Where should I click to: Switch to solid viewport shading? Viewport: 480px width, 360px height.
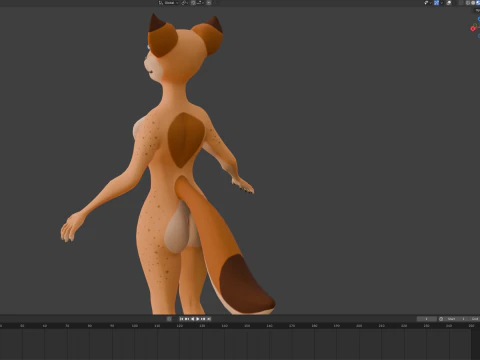(x=473, y=3)
